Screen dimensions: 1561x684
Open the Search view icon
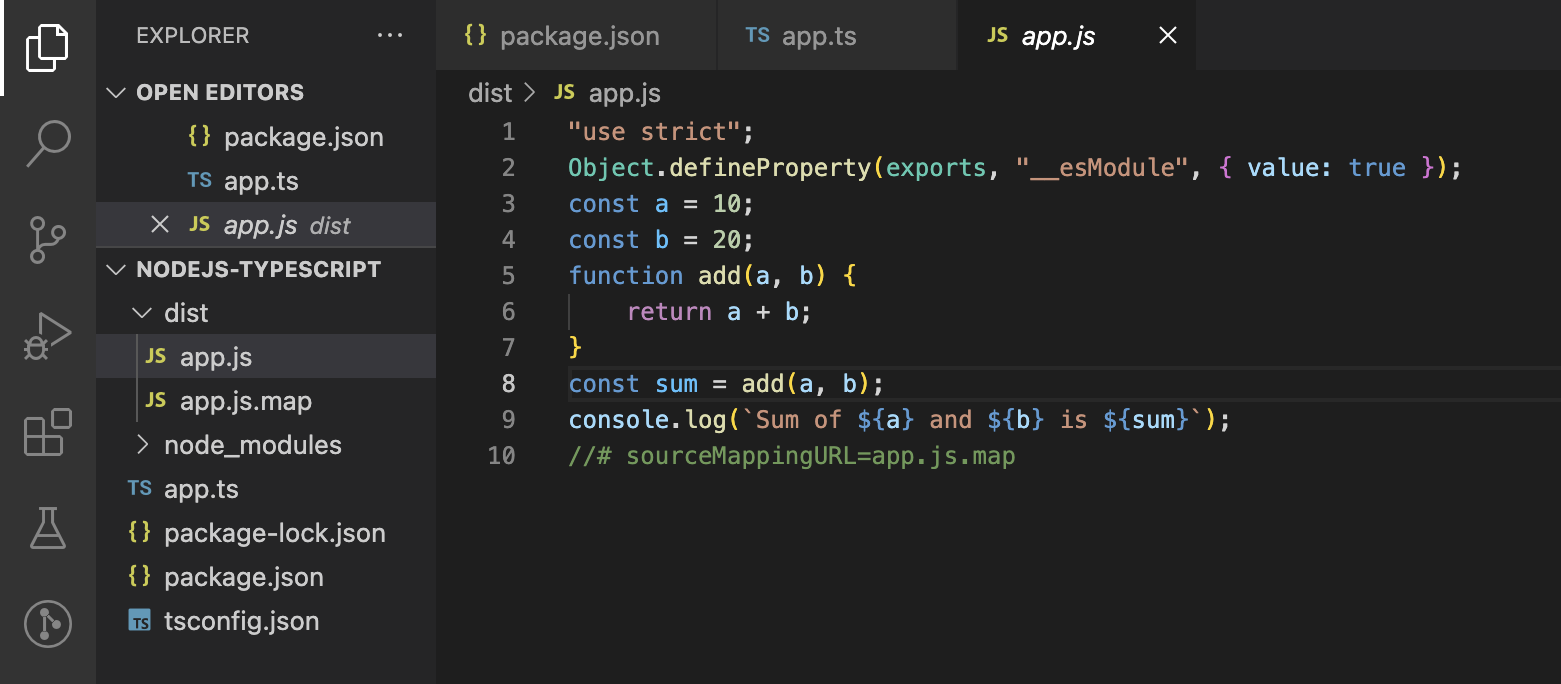[x=47, y=142]
